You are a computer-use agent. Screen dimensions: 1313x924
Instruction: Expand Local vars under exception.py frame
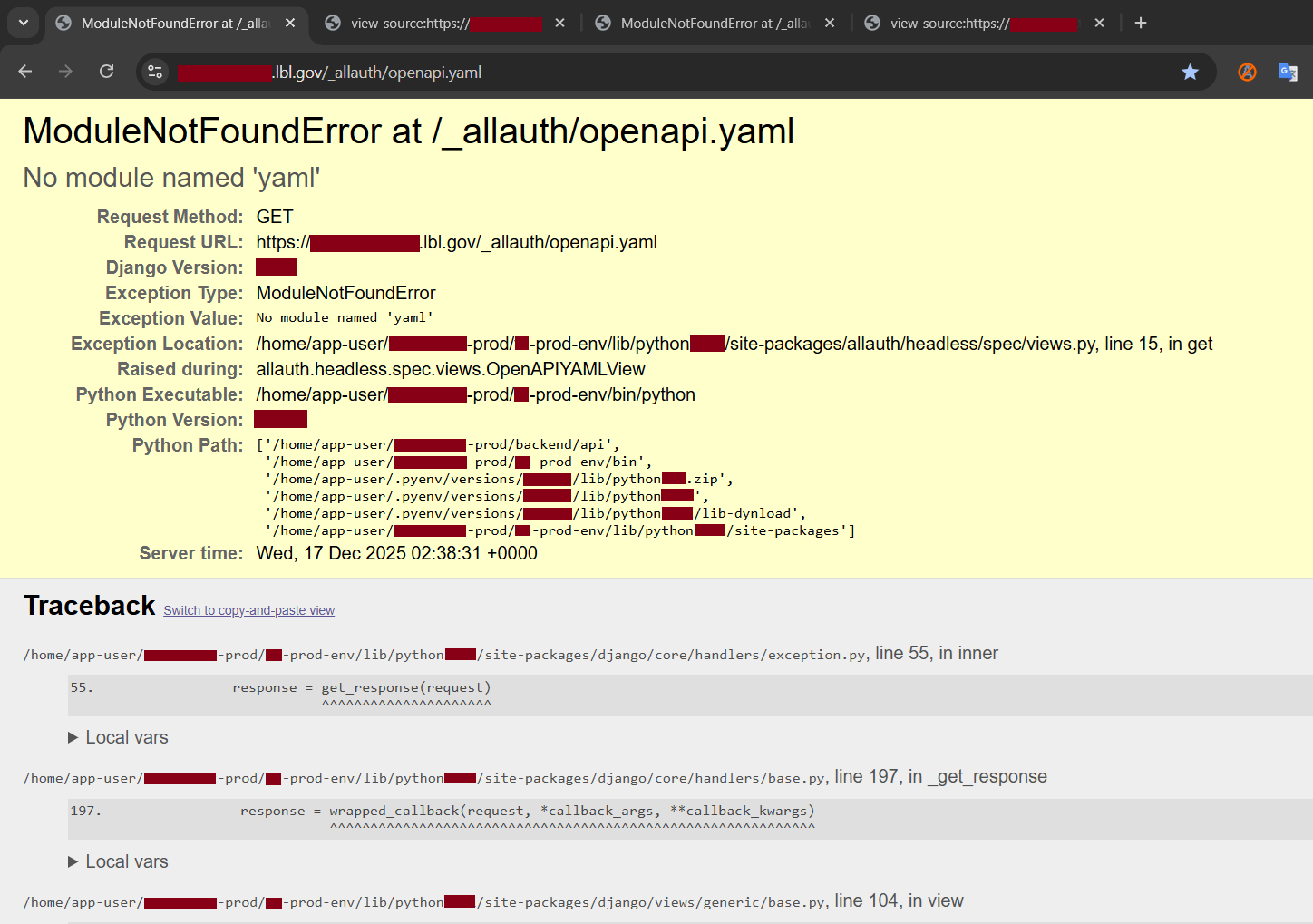pos(117,737)
